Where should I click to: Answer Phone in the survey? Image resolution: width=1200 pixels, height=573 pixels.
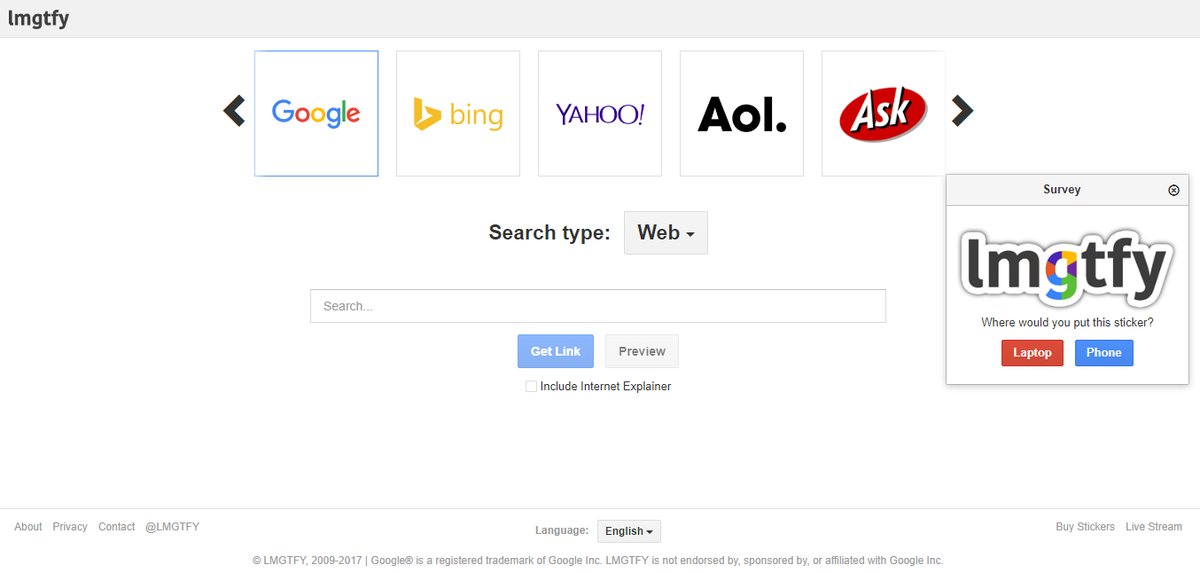(1104, 352)
